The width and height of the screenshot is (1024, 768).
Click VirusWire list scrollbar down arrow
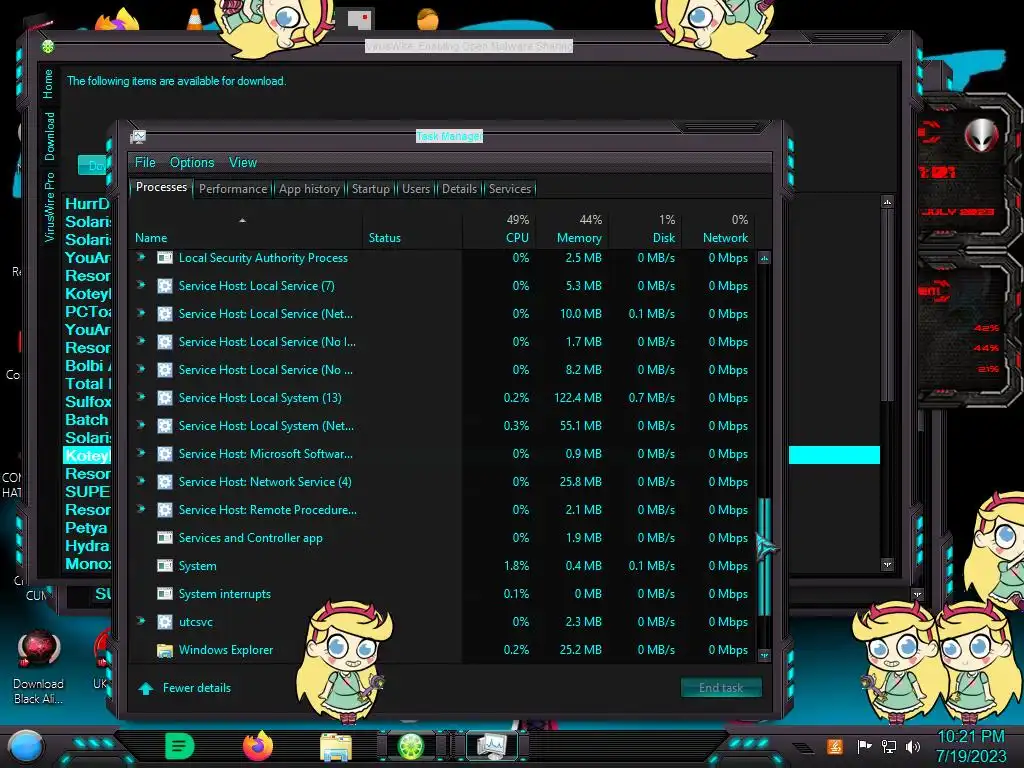coord(887,564)
